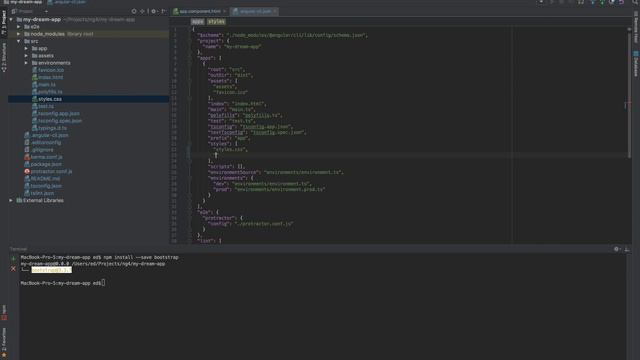Screen dimensions: 640x360
Task: Open Project panel settings gear
Action: tap(153, 11)
